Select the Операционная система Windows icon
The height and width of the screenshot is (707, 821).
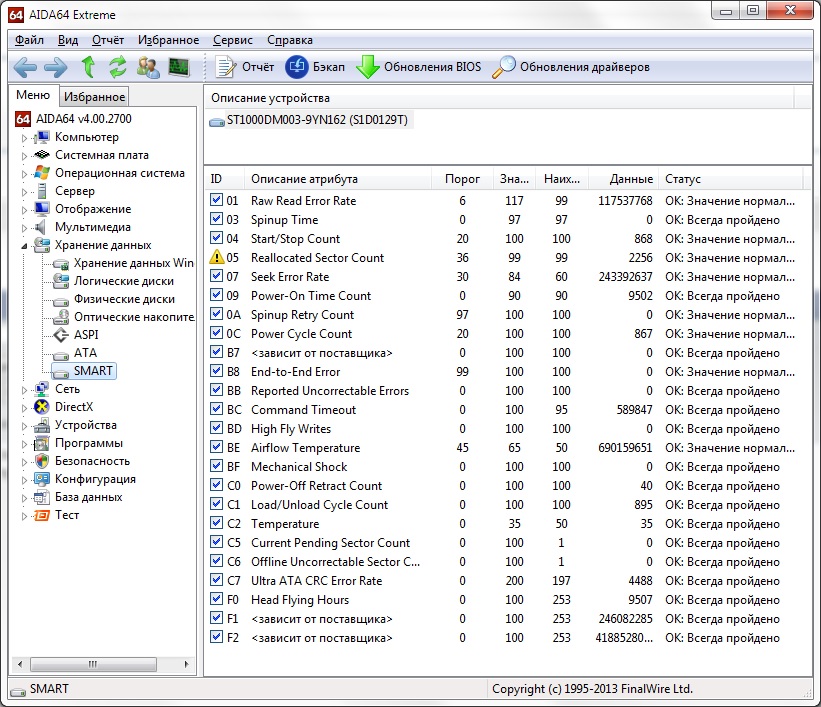41,173
